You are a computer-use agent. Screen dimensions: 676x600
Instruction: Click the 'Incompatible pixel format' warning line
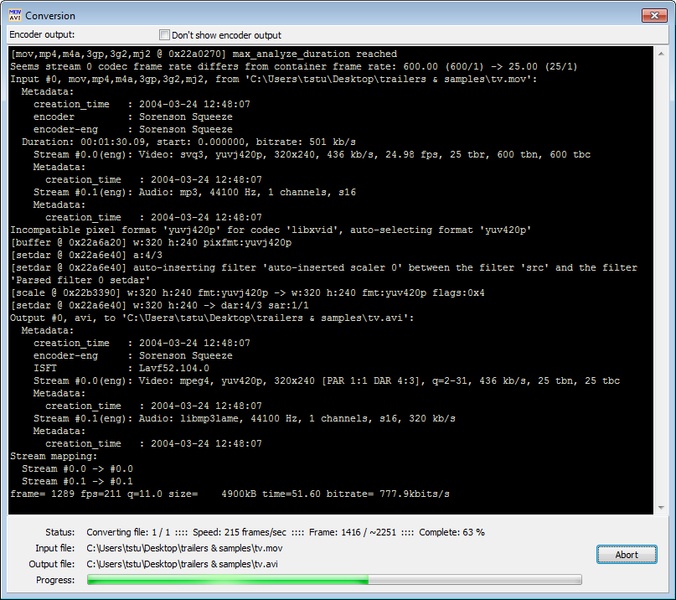(270, 230)
